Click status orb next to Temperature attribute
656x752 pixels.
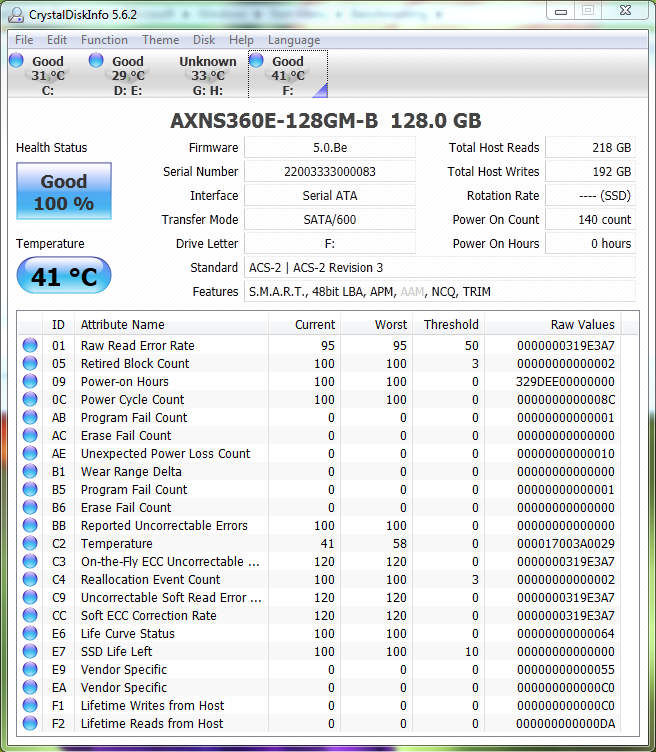point(31,544)
